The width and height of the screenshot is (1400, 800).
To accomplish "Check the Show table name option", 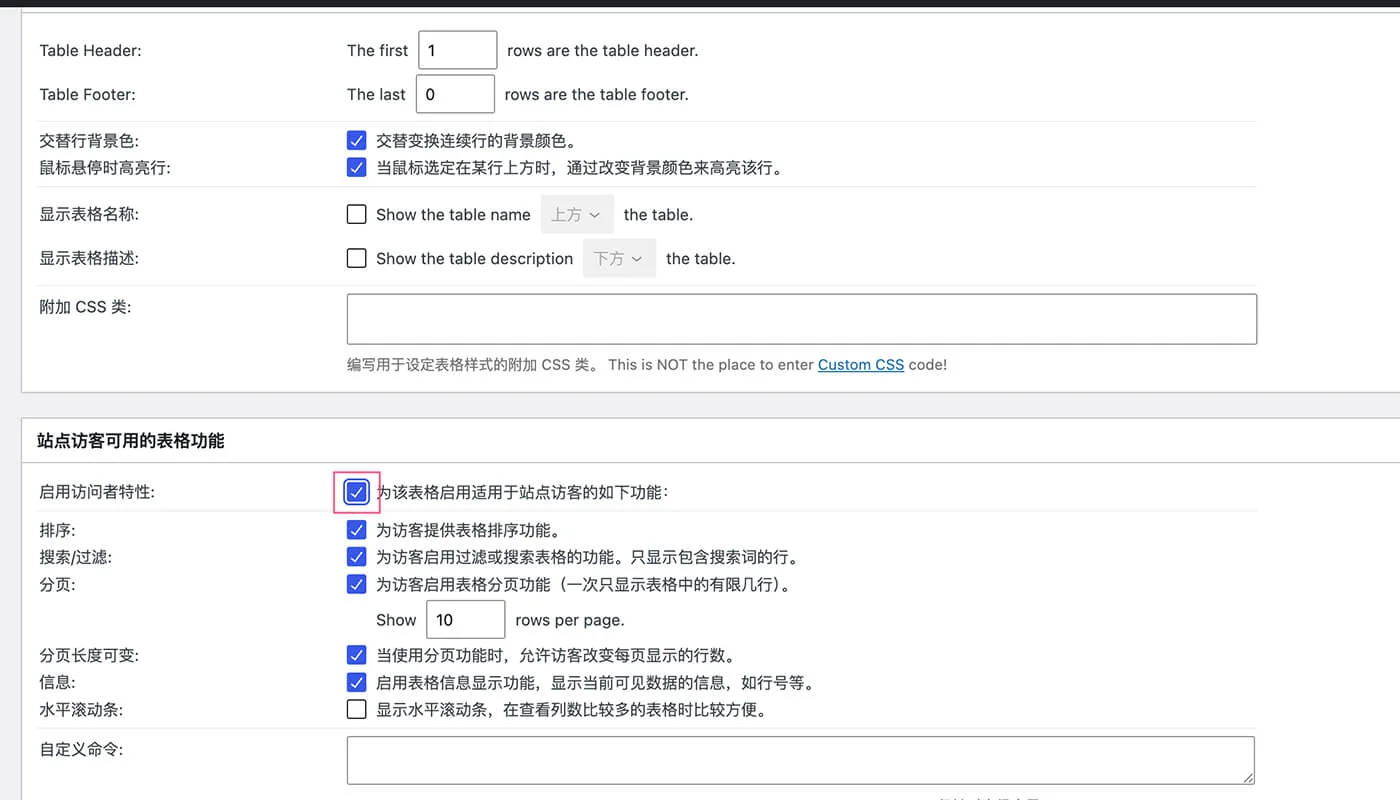I will [x=357, y=214].
